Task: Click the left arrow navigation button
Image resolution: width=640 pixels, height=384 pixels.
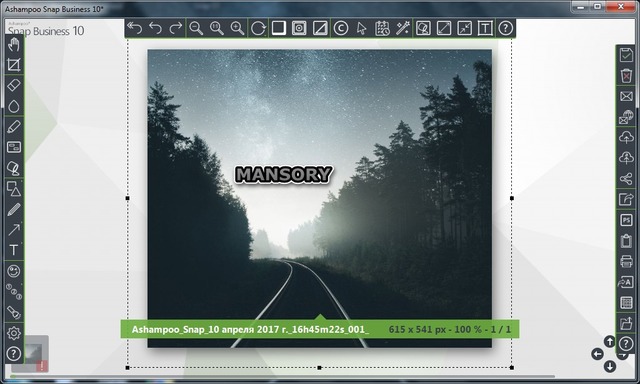Action: (x=598, y=354)
